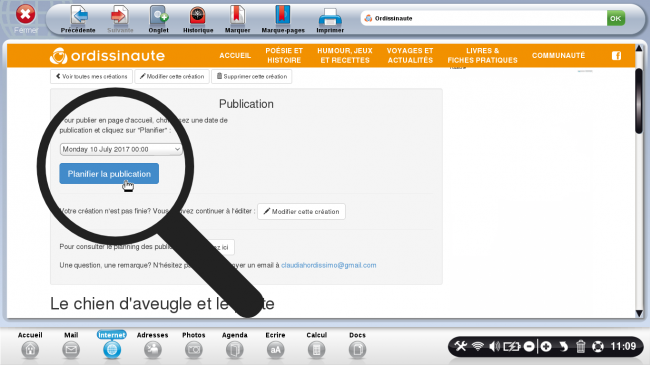The height and width of the screenshot is (365, 650).
Task: Click the ordissinaute site logo
Action: 107,56
